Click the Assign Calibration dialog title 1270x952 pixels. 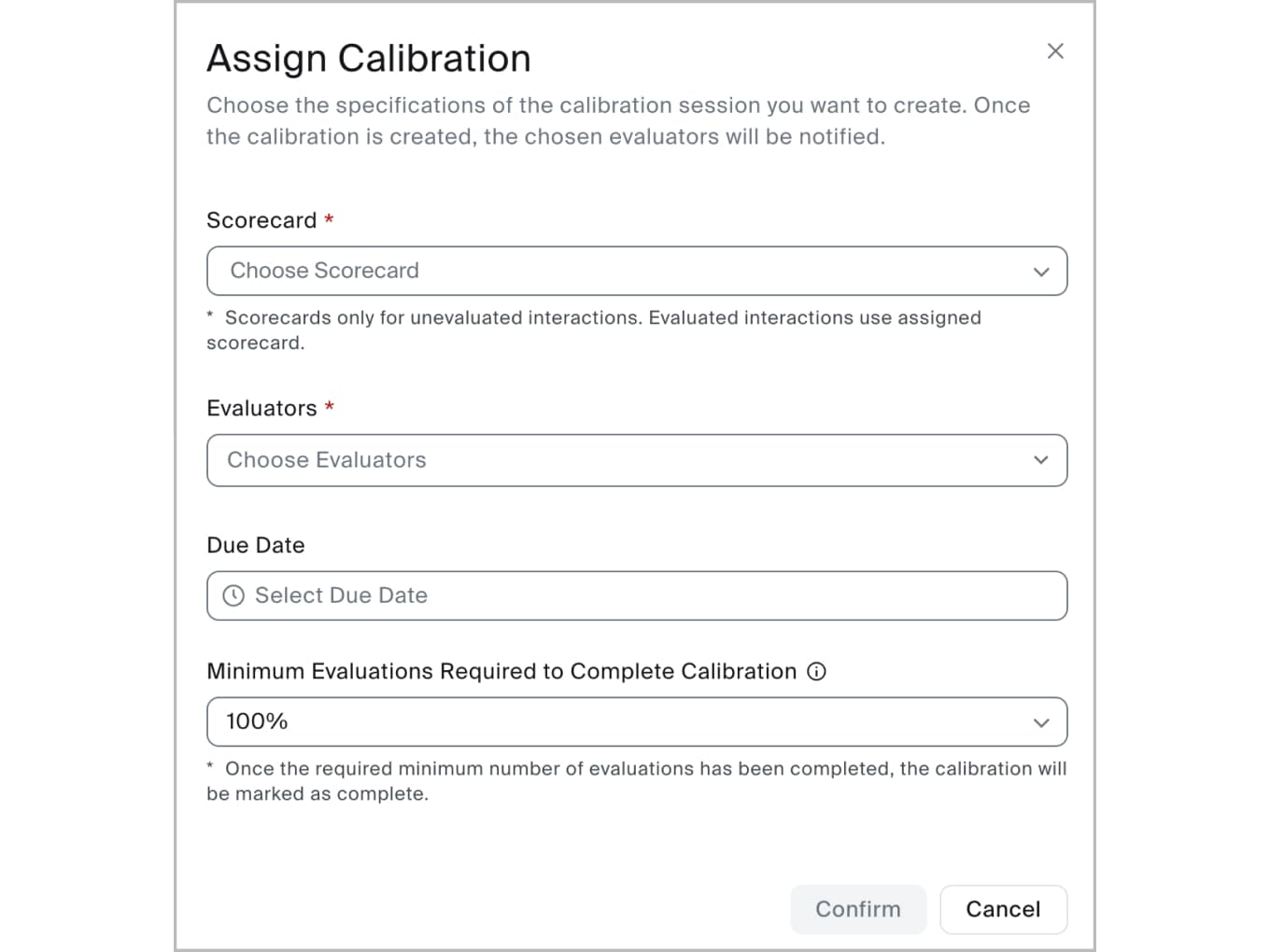coord(369,58)
